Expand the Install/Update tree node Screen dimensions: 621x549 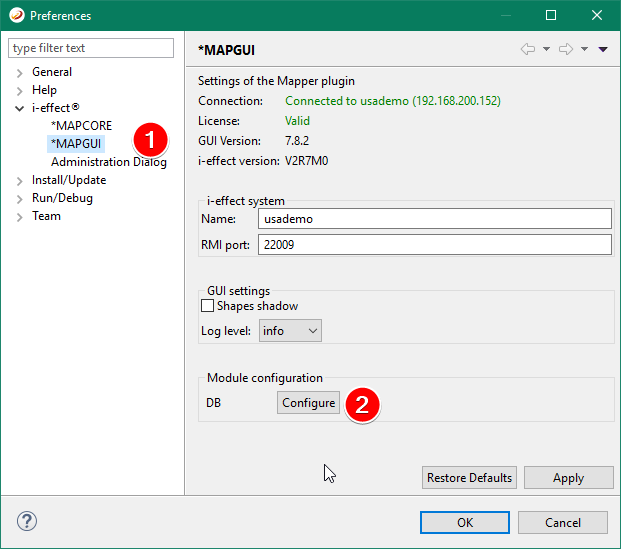(19, 180)
